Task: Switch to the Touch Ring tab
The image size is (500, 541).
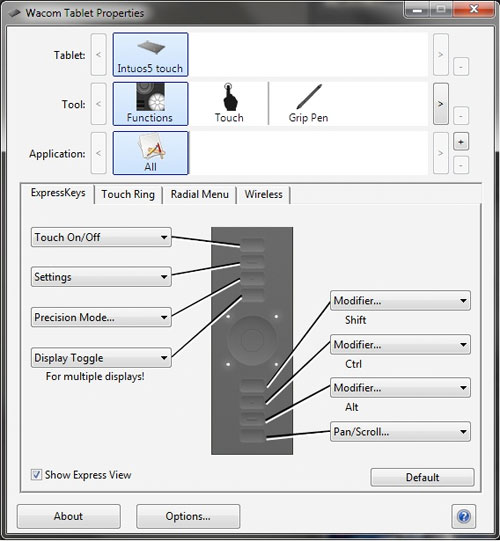Action: (x=128, y=195)
